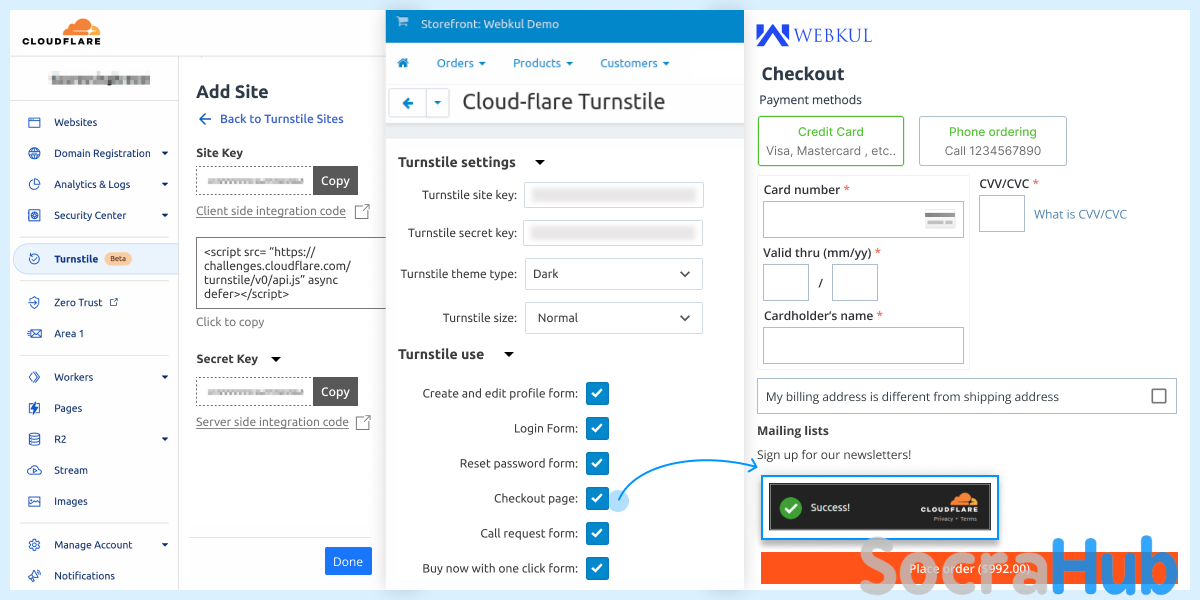Viewport: 1200px width, 600px height.
Task: Toggle Buy now with one click form checkbox
Action: pyautogui.click(x=597, y=568)
